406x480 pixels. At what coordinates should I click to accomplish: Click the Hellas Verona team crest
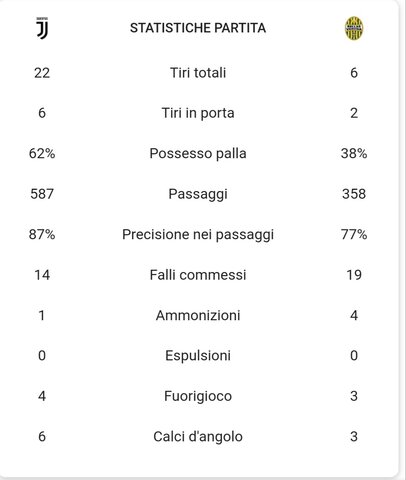354,28
